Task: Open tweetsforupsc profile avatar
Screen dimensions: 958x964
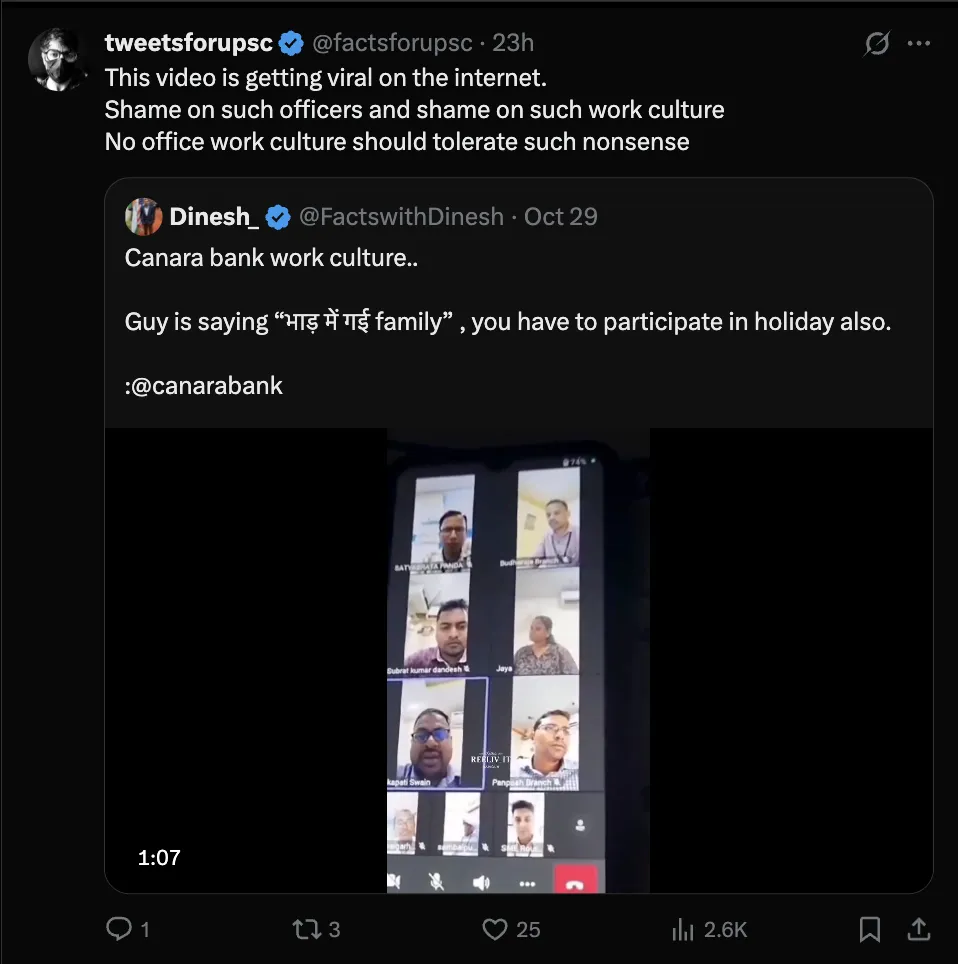Action: 57,59
